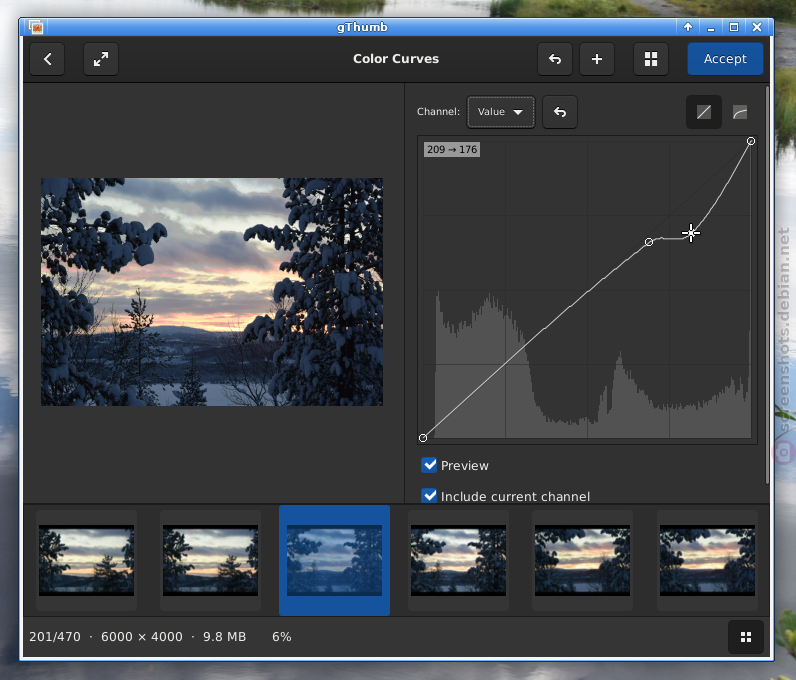Open the Channel dropdown showing Value

click(x=501, y=112)
